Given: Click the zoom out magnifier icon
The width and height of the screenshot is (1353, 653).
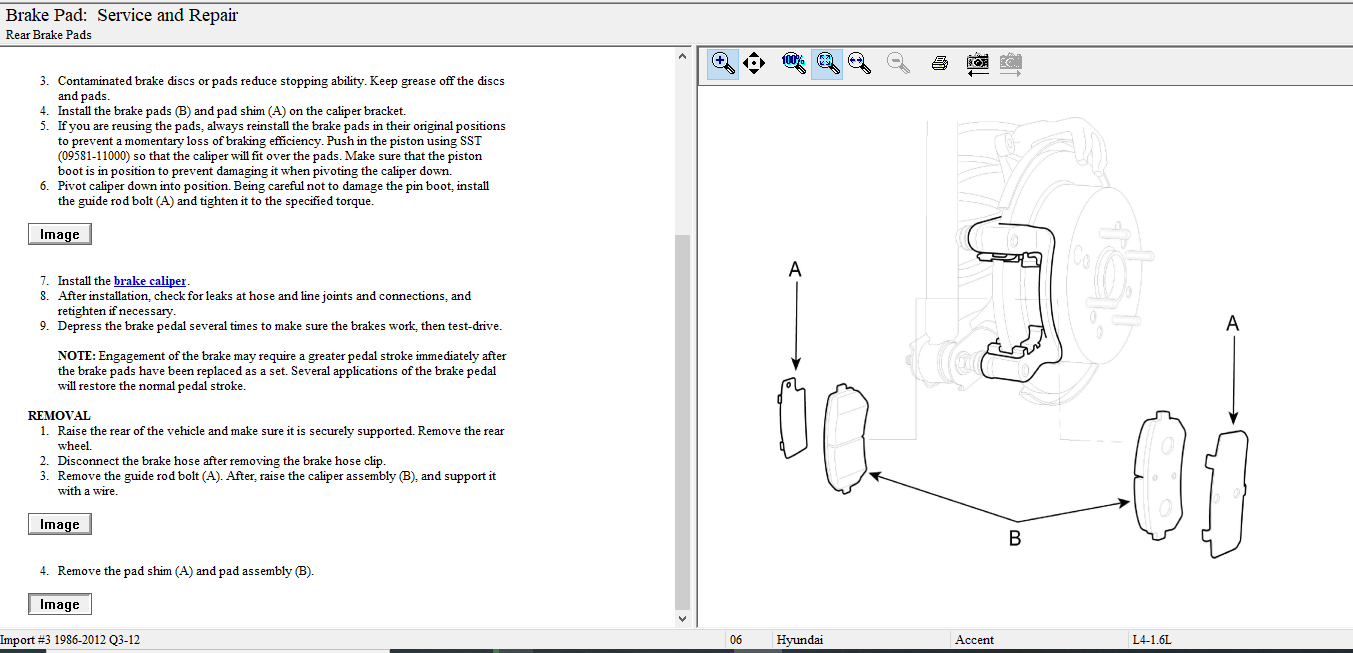Looking at the screenshot, I should 899,64.
